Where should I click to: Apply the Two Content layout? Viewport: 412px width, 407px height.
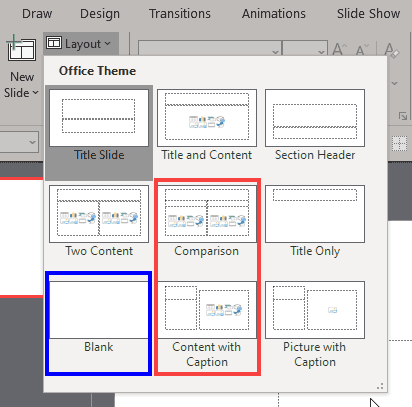tap(99, 222)
